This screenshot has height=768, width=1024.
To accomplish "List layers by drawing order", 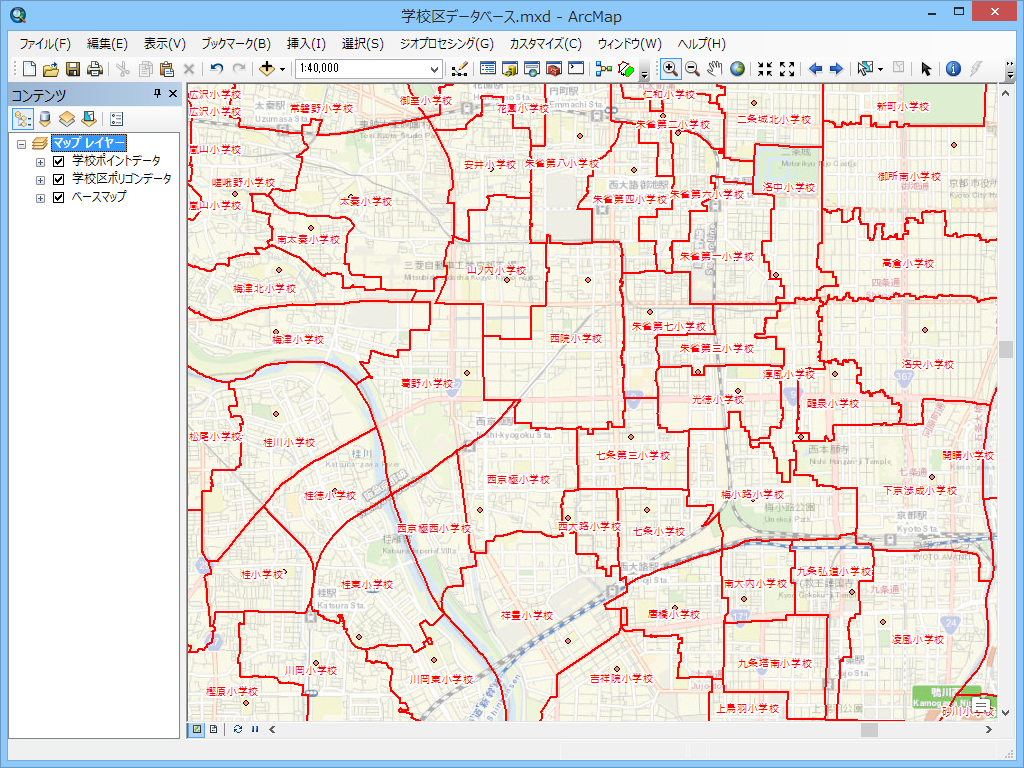I will (x=23, y=119).
